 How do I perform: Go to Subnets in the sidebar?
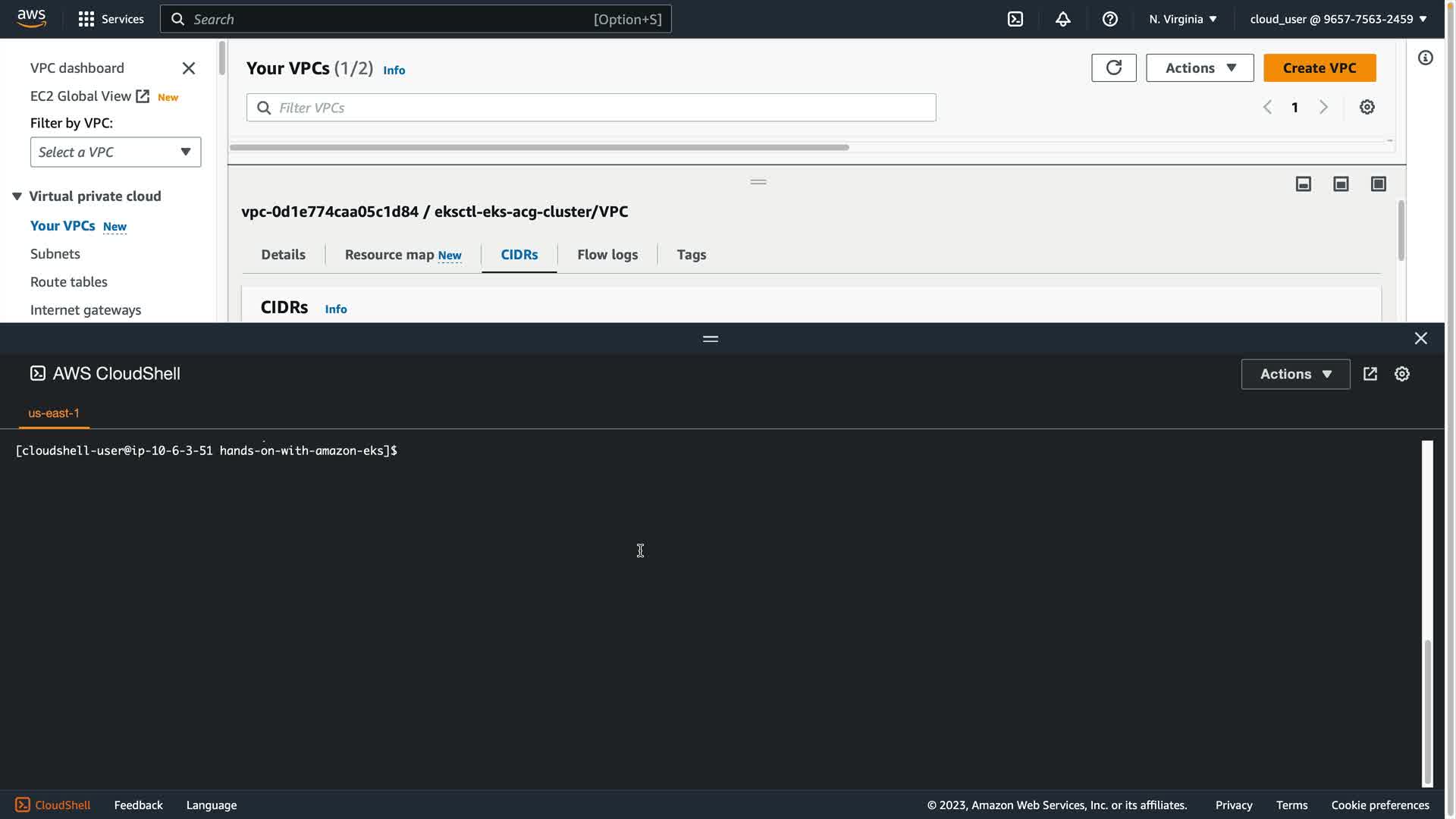click(55, 253)
